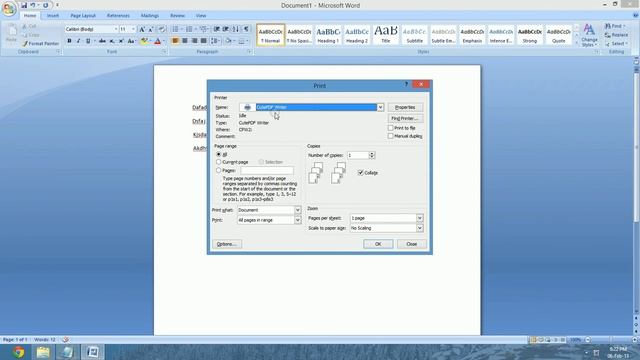
Task: Open File Explorer from the taskbar
Action: pyautogui.click(x=43, y=352)
